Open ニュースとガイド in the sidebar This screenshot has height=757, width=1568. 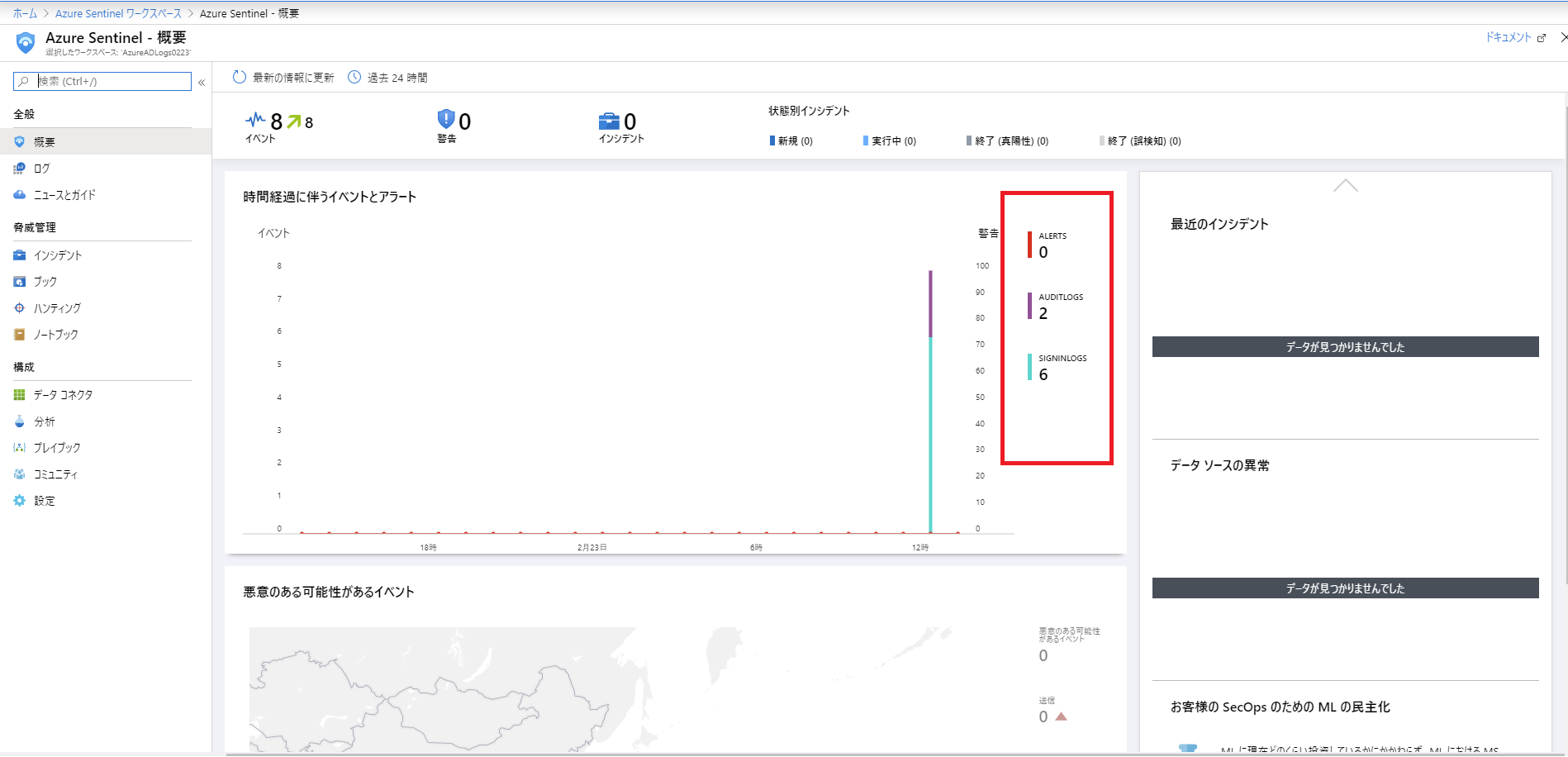coord(106,194)
